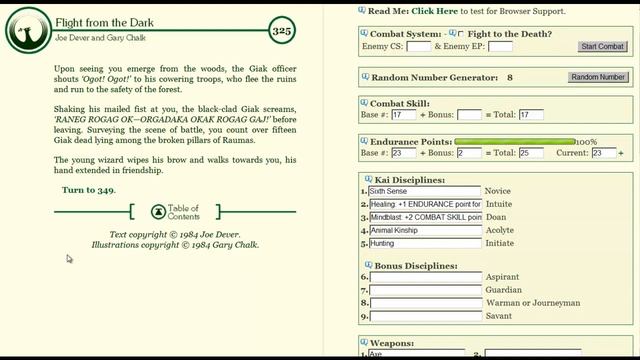This screenshot has height=360, width=640.
Task: Click the 'Doan' rank label
Action: pyautogui.click(x=496, y=217)
